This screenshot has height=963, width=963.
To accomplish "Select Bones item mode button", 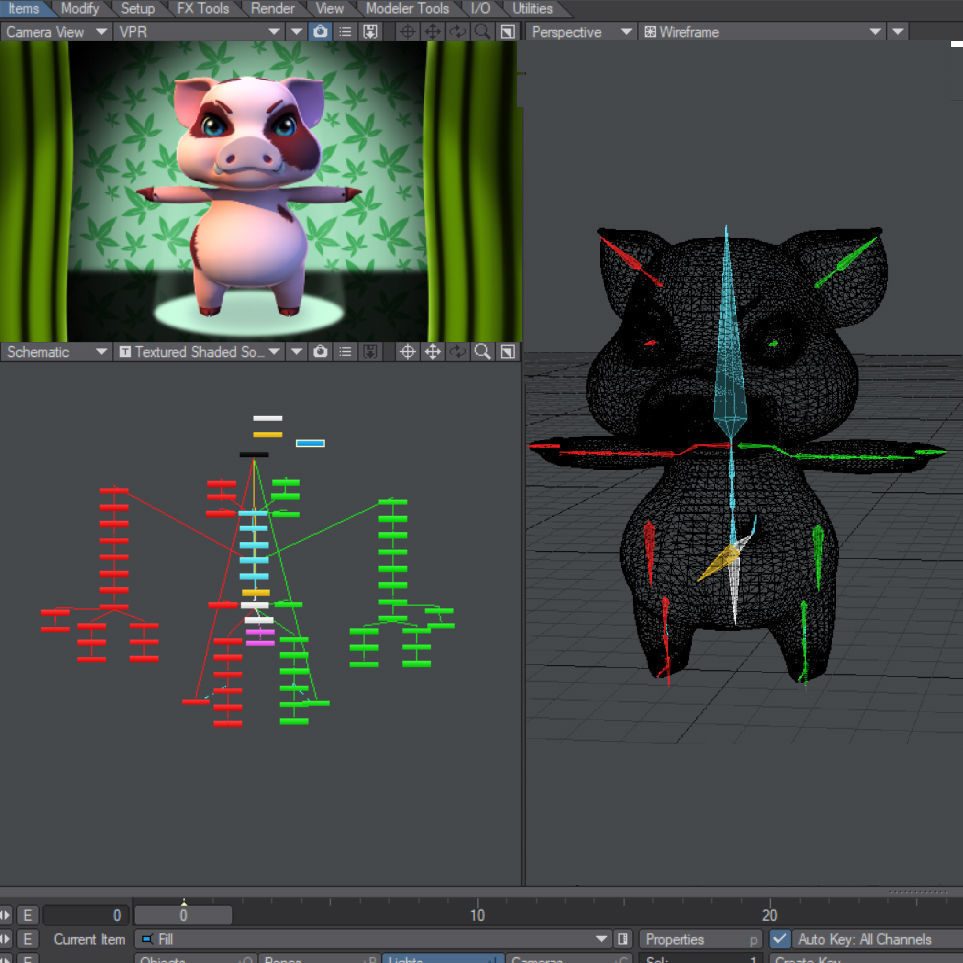I will (319, 959).
